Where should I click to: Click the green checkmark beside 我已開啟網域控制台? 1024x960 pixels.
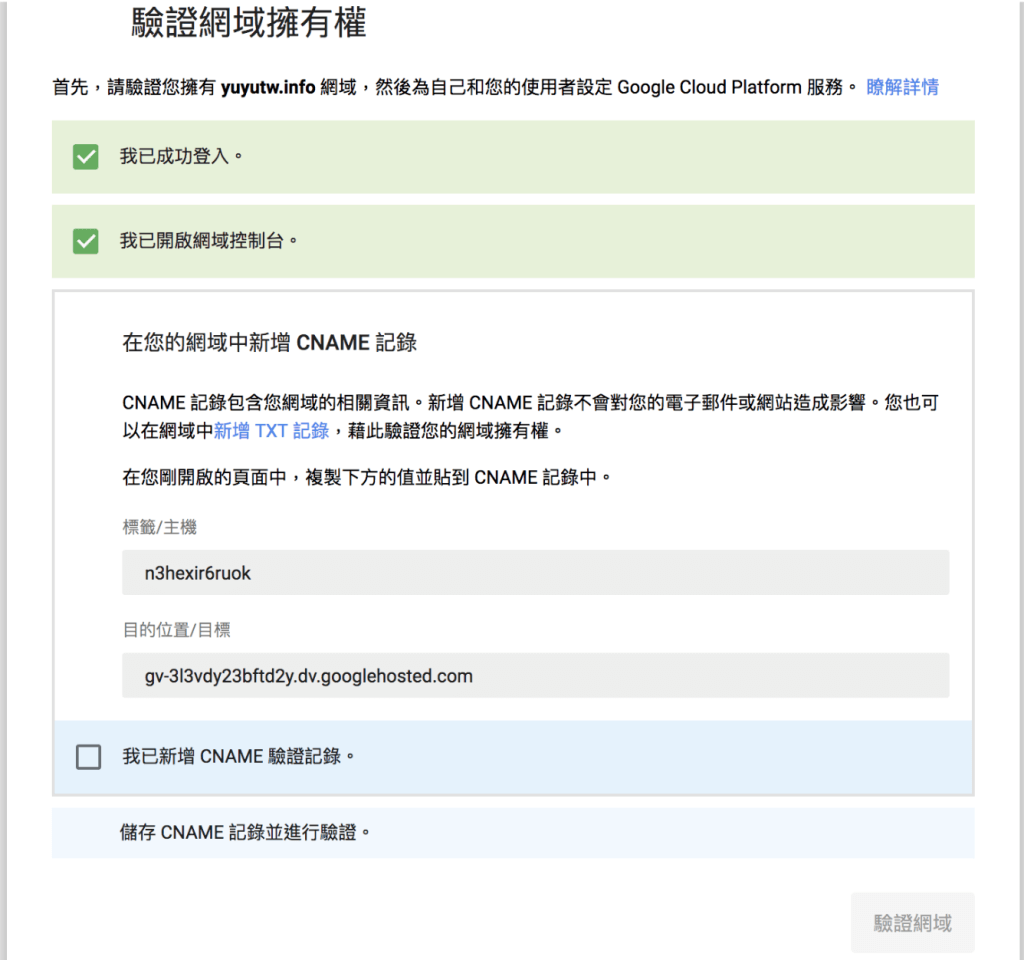click(85, 241)
